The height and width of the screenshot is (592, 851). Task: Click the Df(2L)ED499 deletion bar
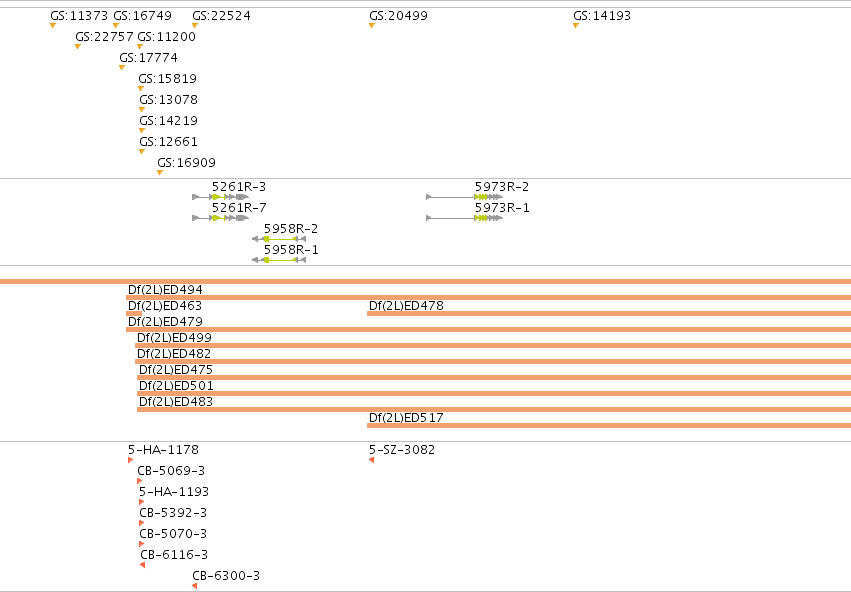coord(493,346)
